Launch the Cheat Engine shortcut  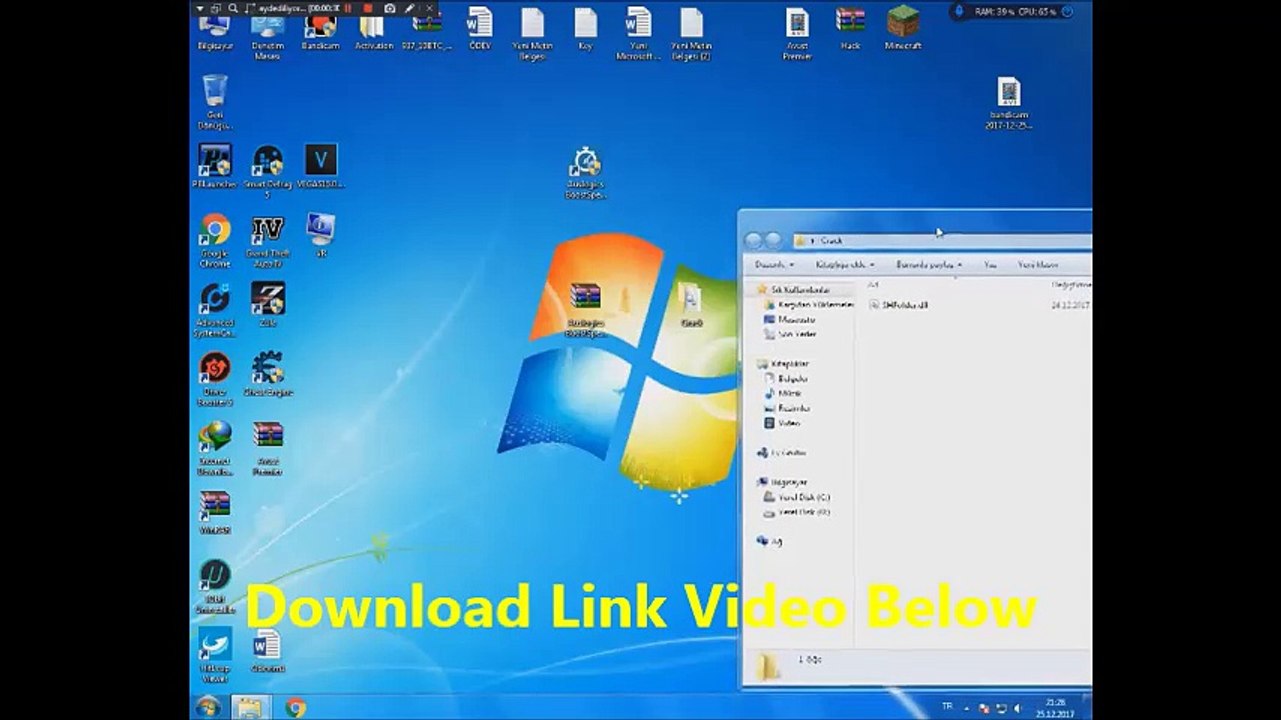pyautogui.click(x=267, y=374)
